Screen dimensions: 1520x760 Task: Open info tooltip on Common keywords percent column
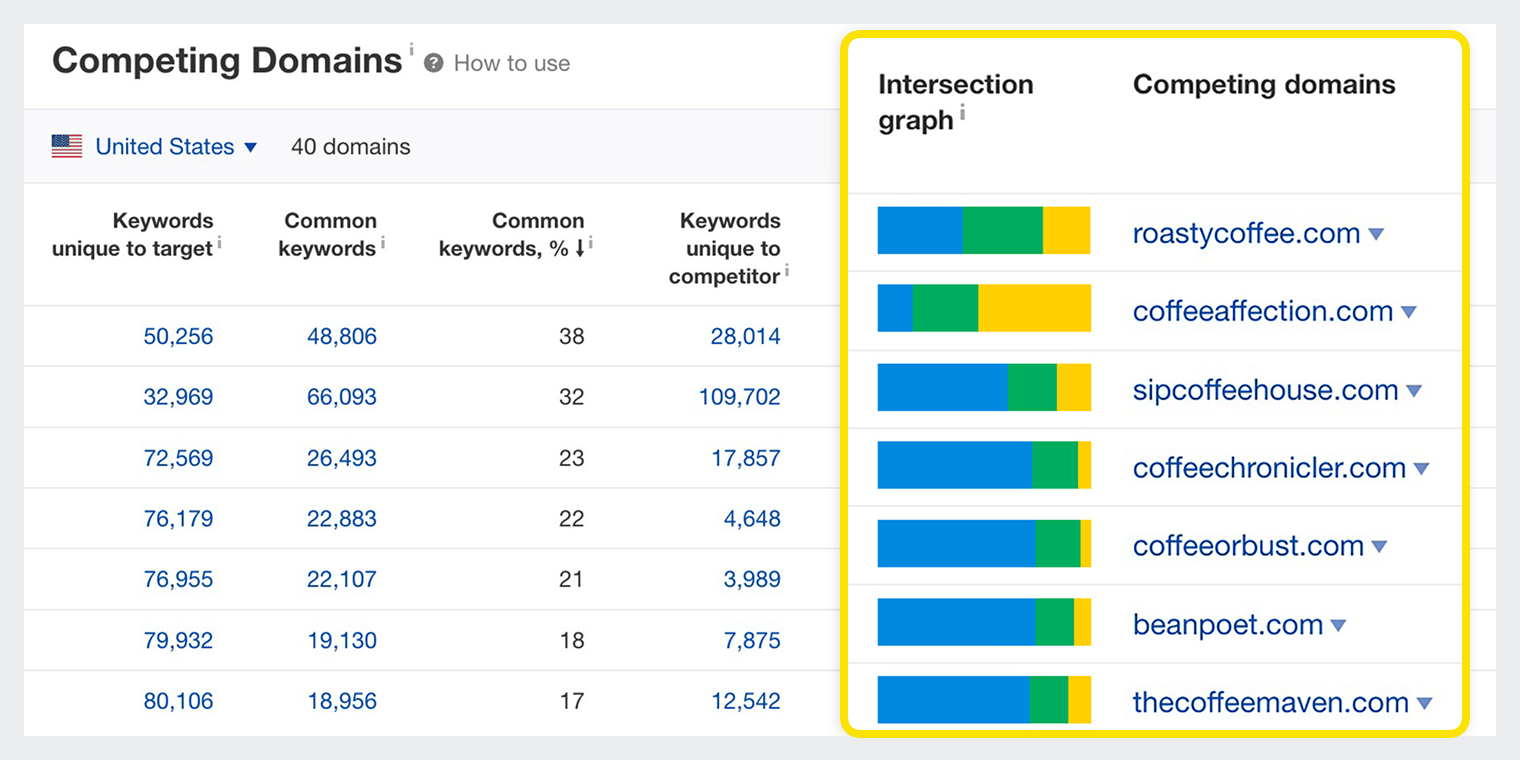[591, 241]
